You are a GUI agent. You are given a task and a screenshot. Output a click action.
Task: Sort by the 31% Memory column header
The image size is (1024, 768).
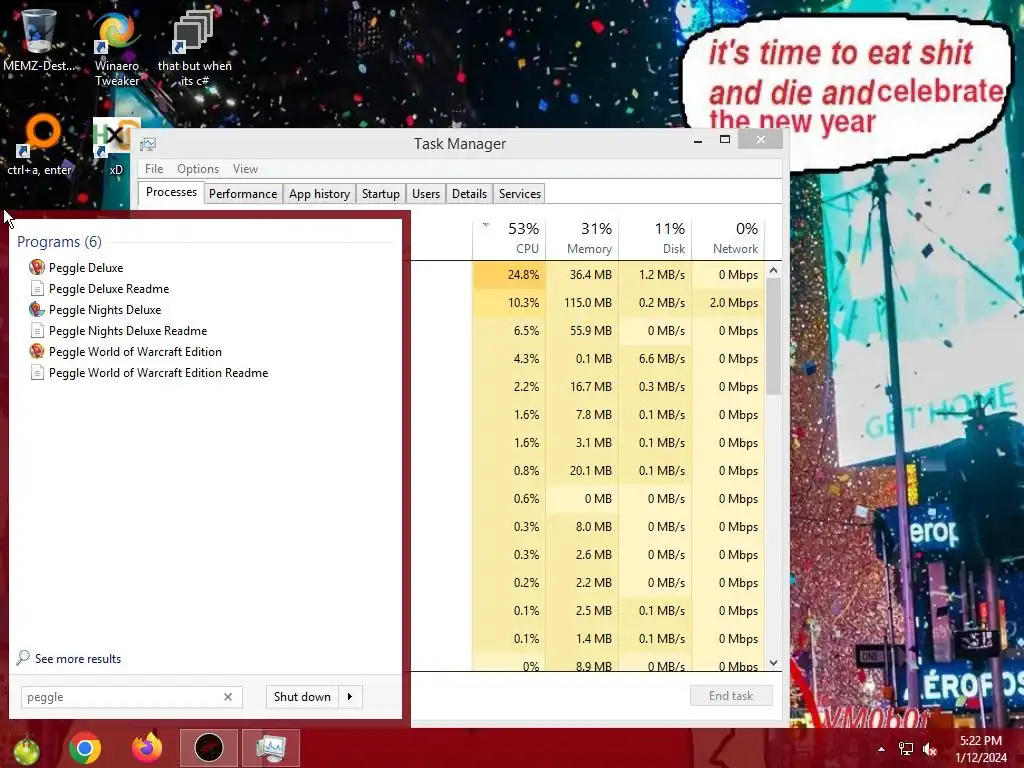pyautogui.click(x=583, y=238)
